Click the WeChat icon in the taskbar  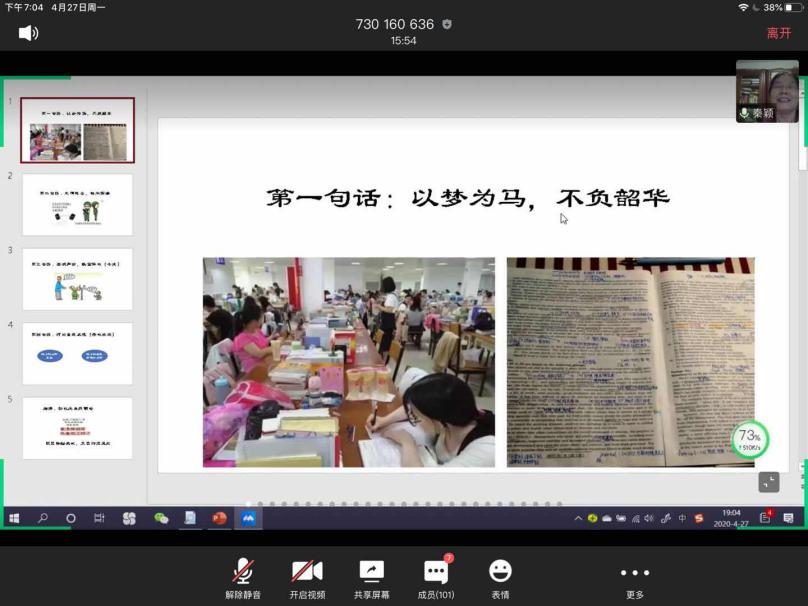(x=161, y=518)
